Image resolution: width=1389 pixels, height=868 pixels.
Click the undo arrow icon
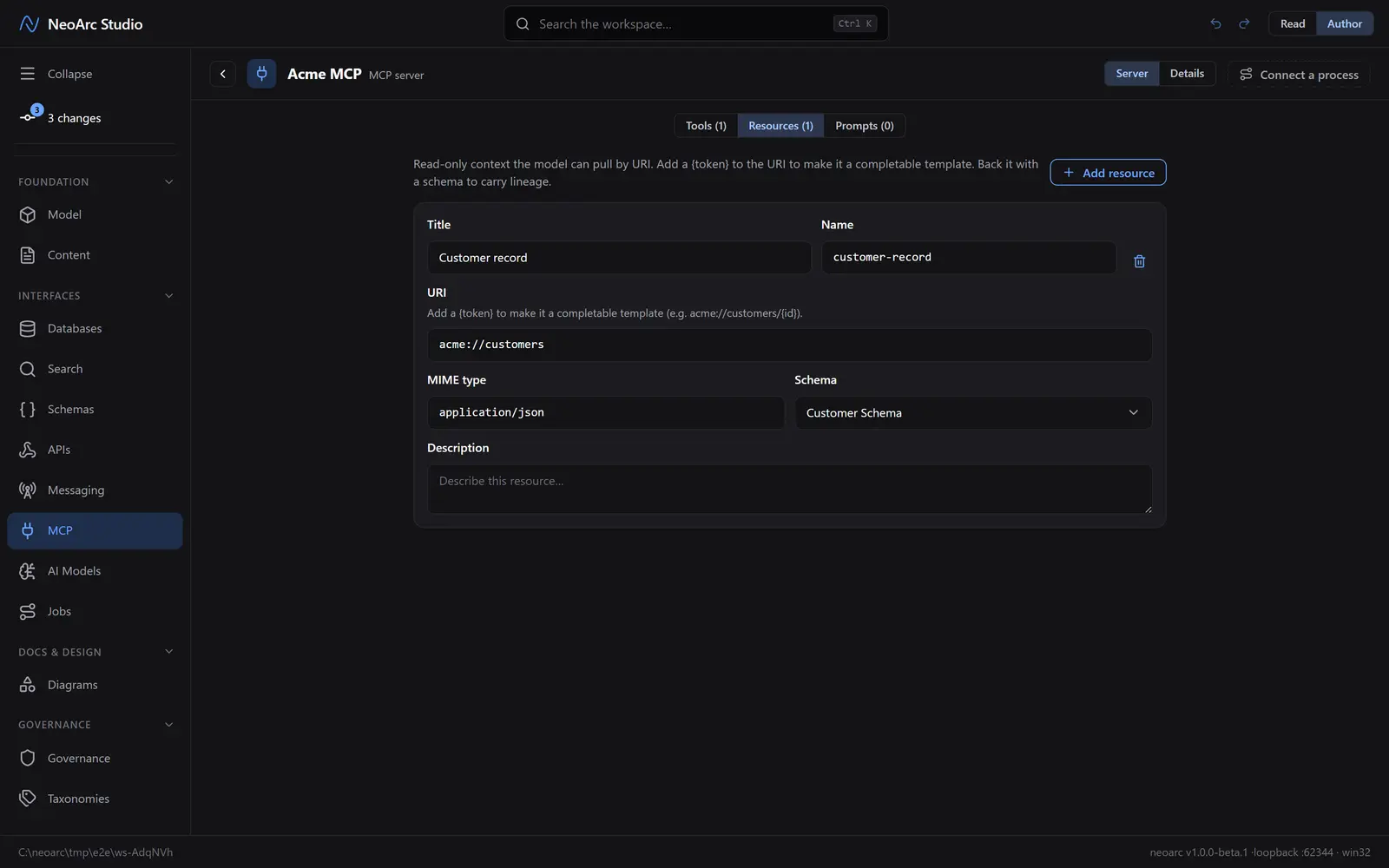[x=1215, y=23]
